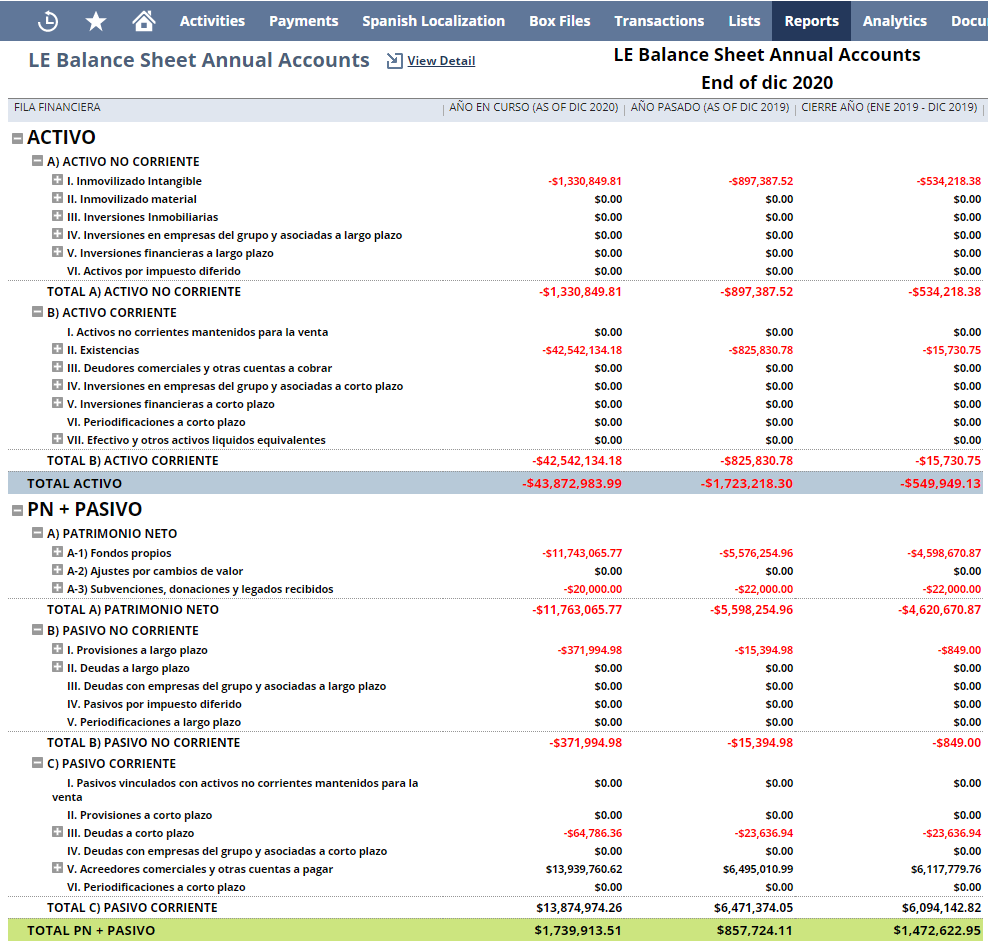Open the Analytics menu
Viewport: 988px width, 945px height.
(x=895, y=21)
